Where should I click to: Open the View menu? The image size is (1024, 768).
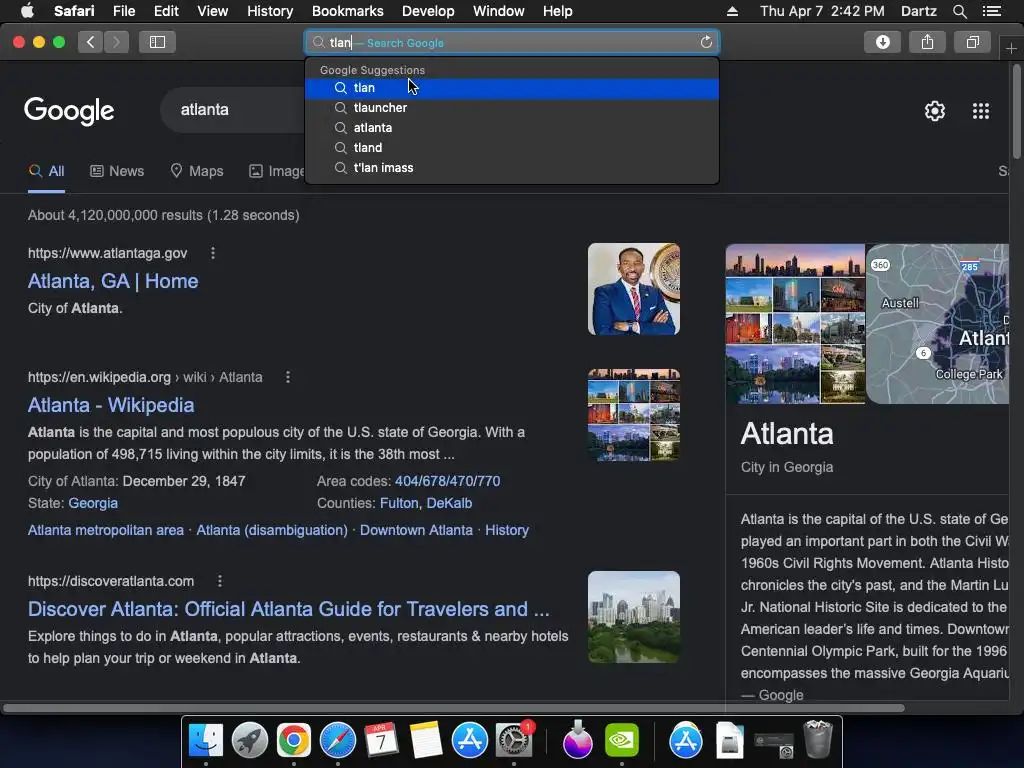pos(212,11)
